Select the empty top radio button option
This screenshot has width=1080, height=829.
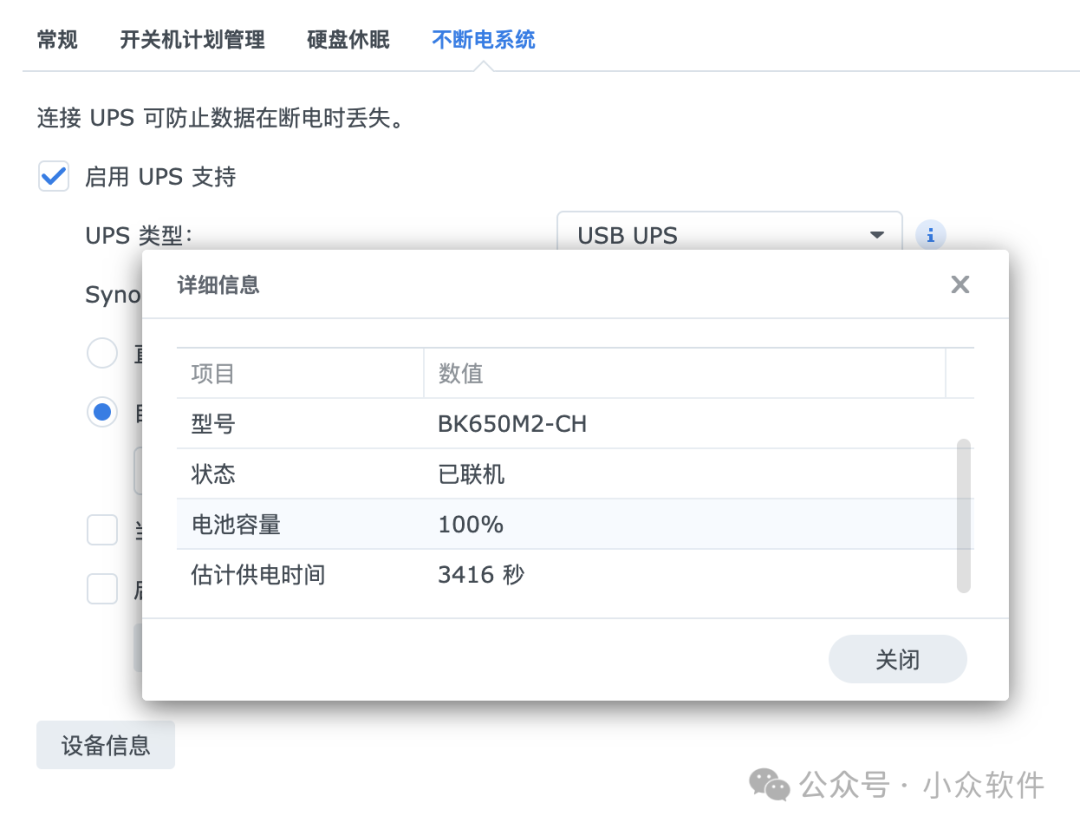[x=101, y=353]
